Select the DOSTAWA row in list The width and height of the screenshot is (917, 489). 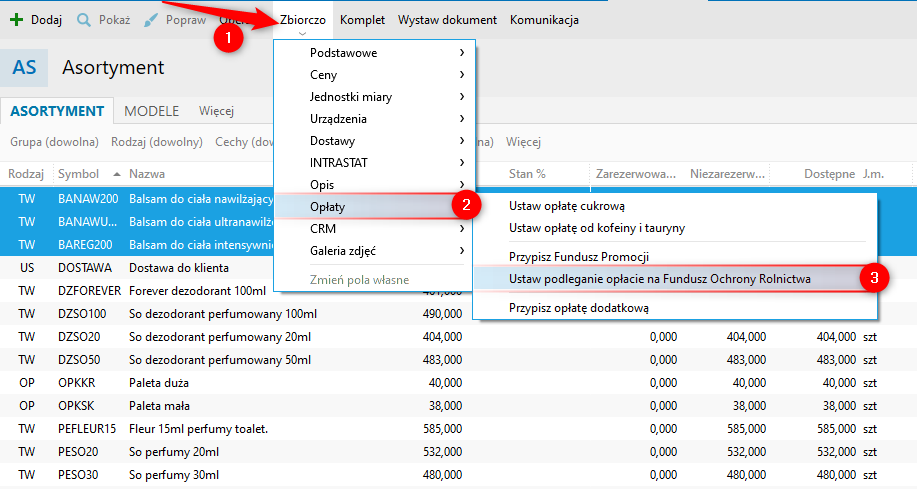(x=200, y=268)
